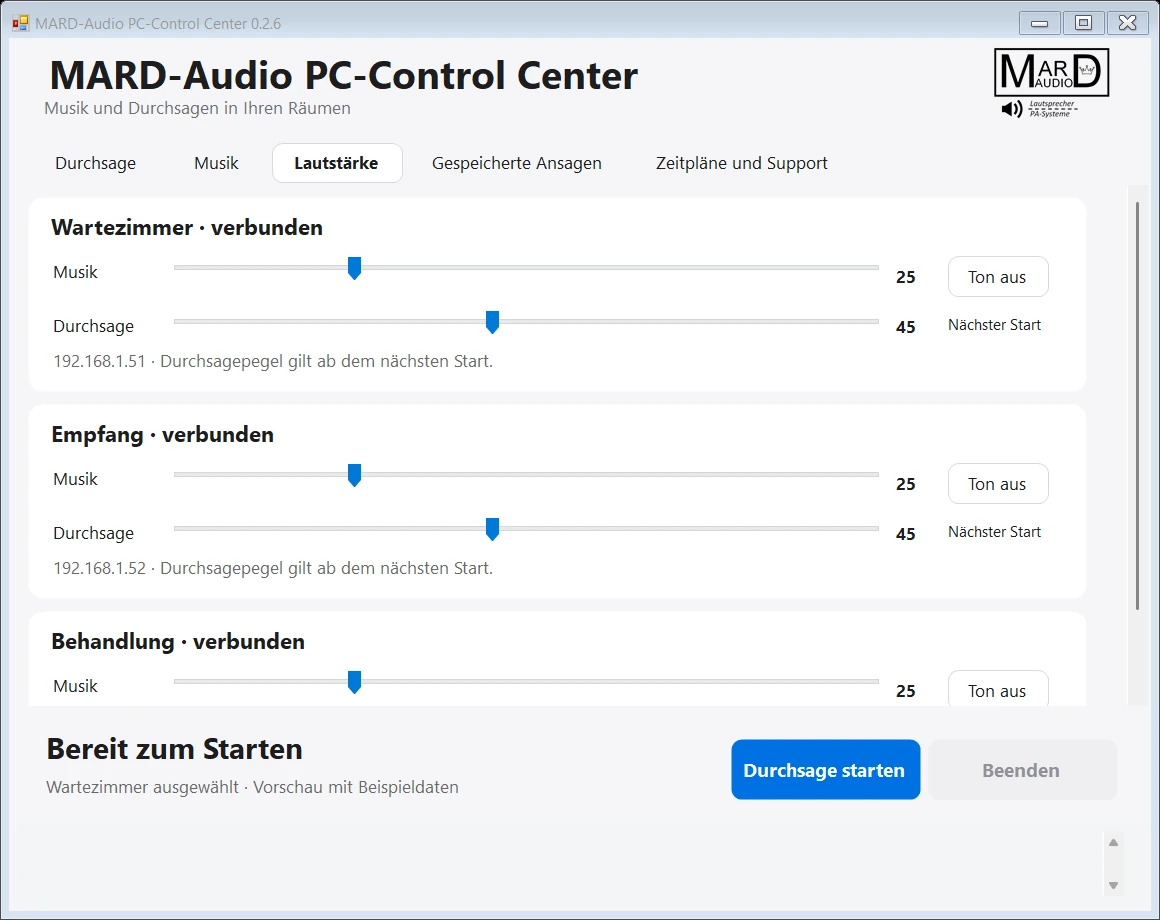
Task: Open the Durchsage tab
Action: tap(95, 163)
